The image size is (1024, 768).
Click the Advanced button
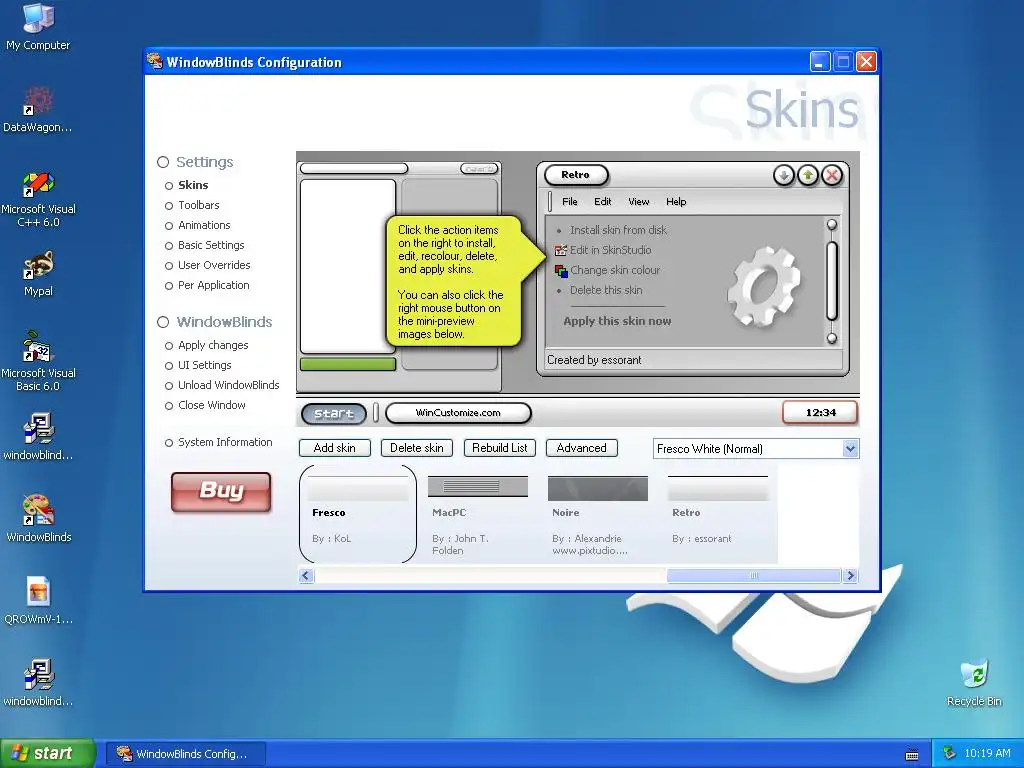(x=581, y=448)
